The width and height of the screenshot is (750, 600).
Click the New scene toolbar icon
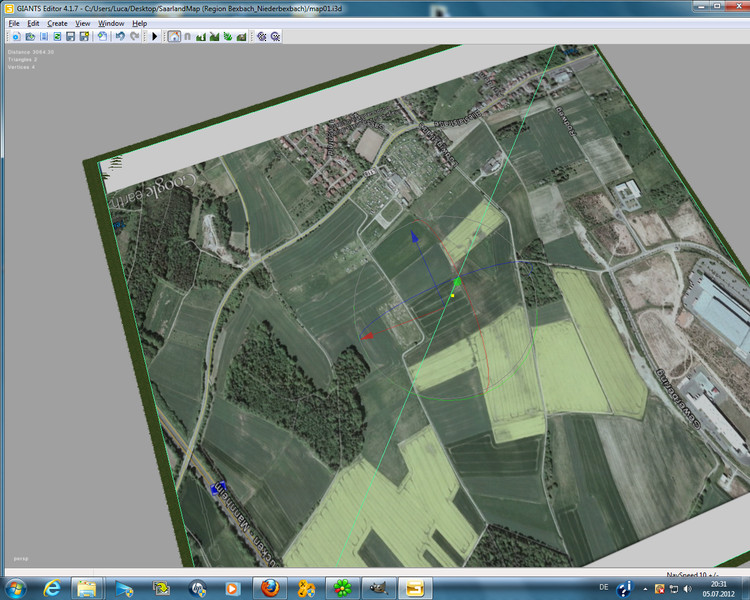[x=16, y=36]
